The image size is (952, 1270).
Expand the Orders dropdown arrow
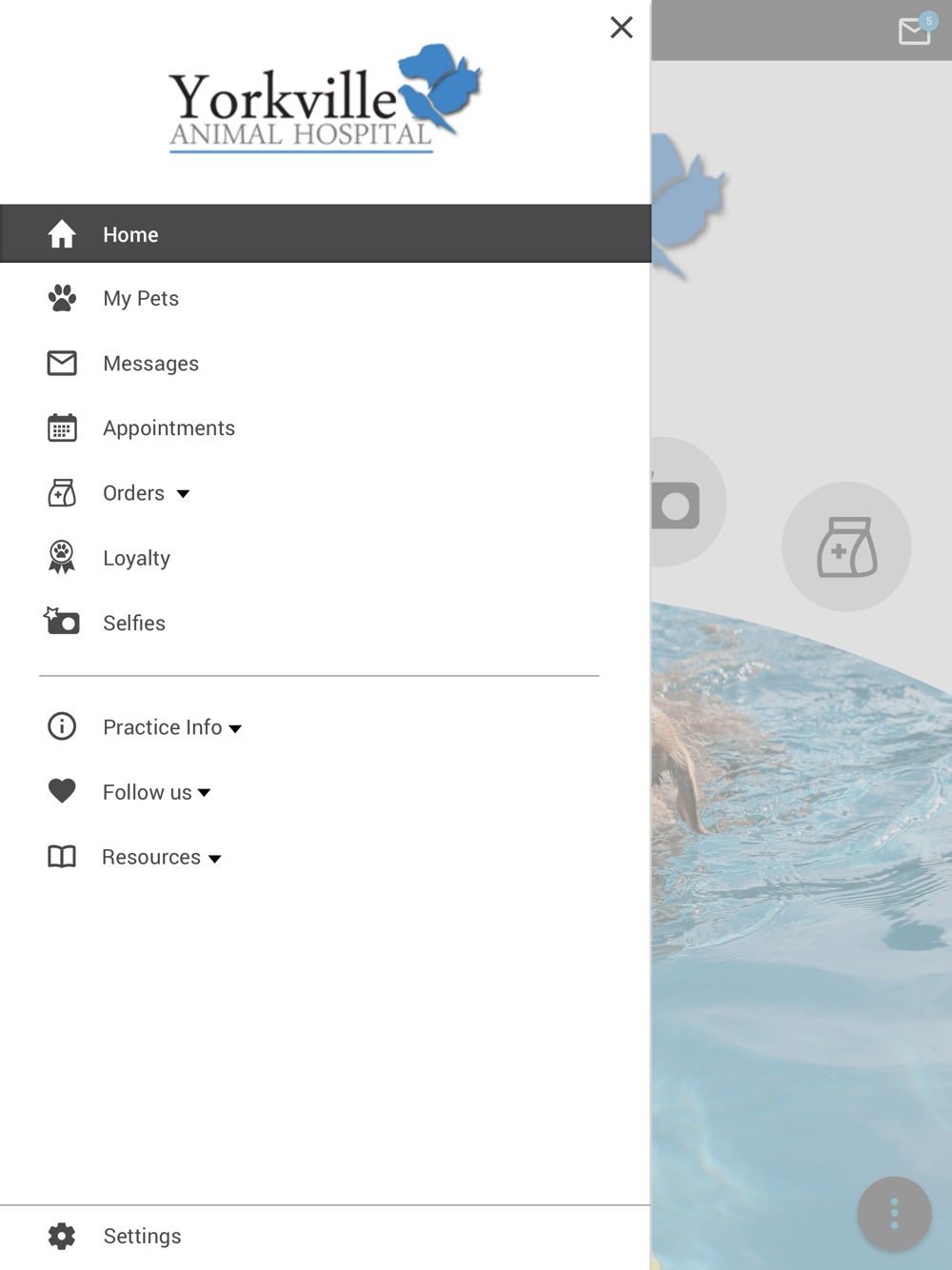pyautogui.click(x=183, y=494)
